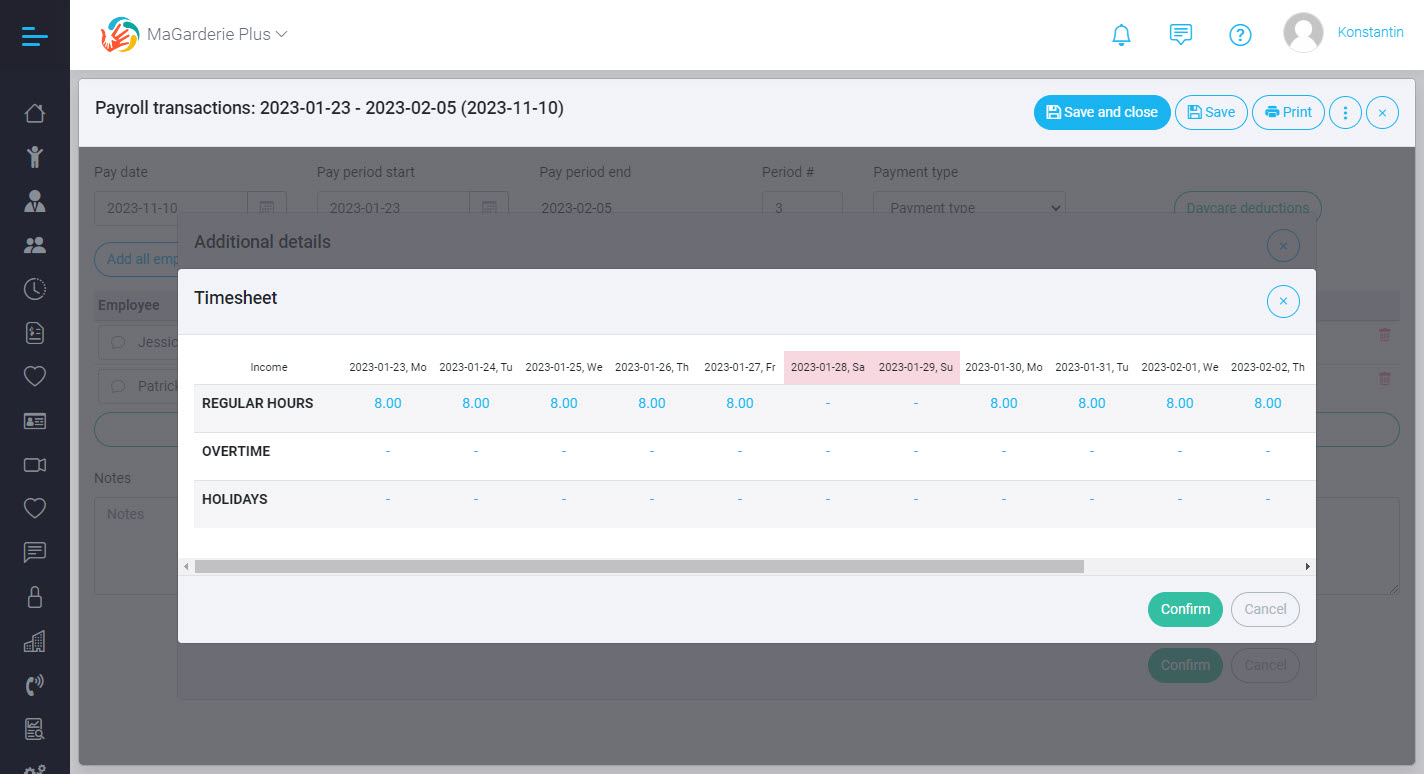Open the lock icon in the sidebar
1424x774 pixels.
[x=34, y=596]
